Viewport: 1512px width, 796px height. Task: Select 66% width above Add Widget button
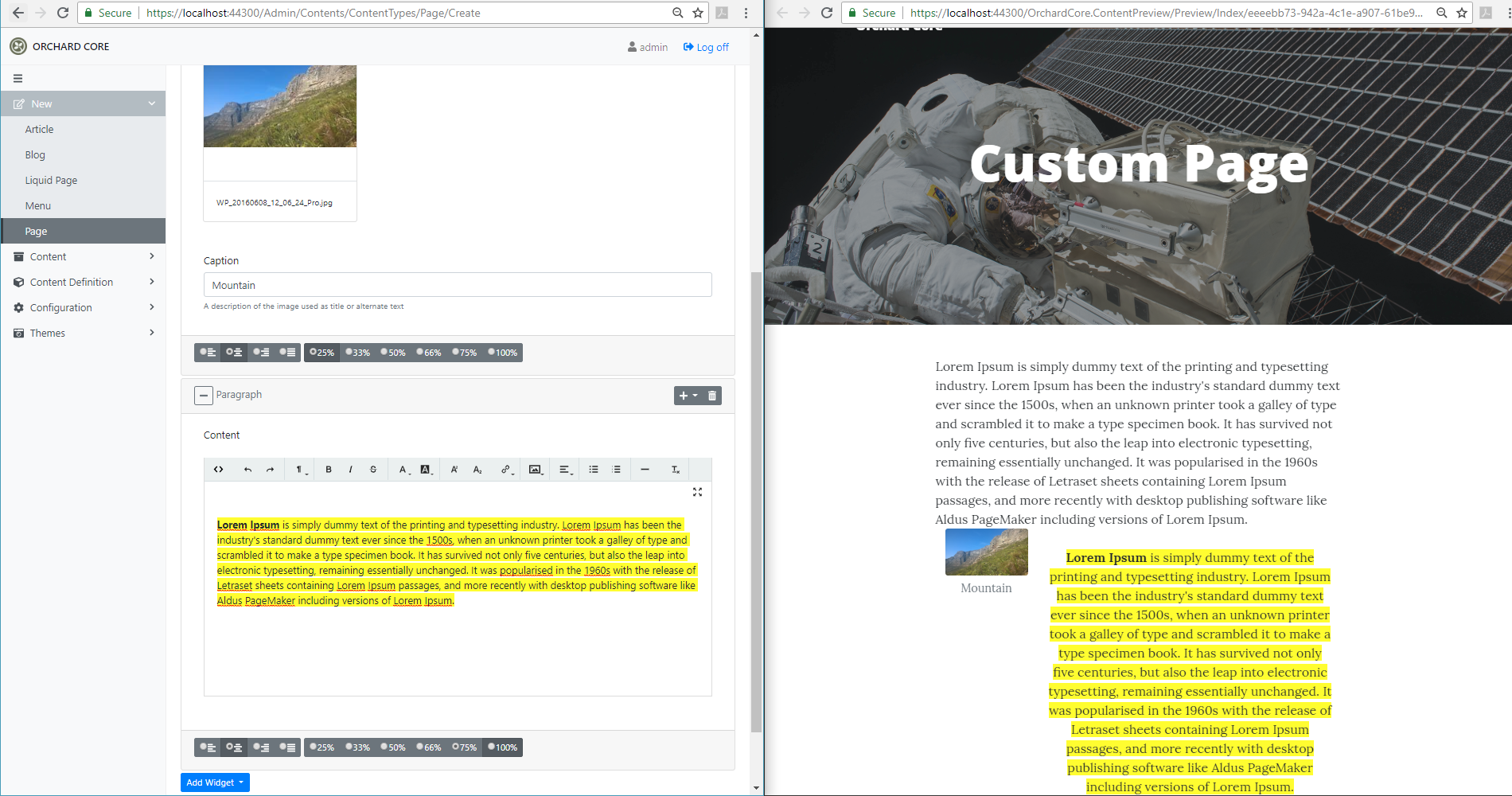pos(429,747)
